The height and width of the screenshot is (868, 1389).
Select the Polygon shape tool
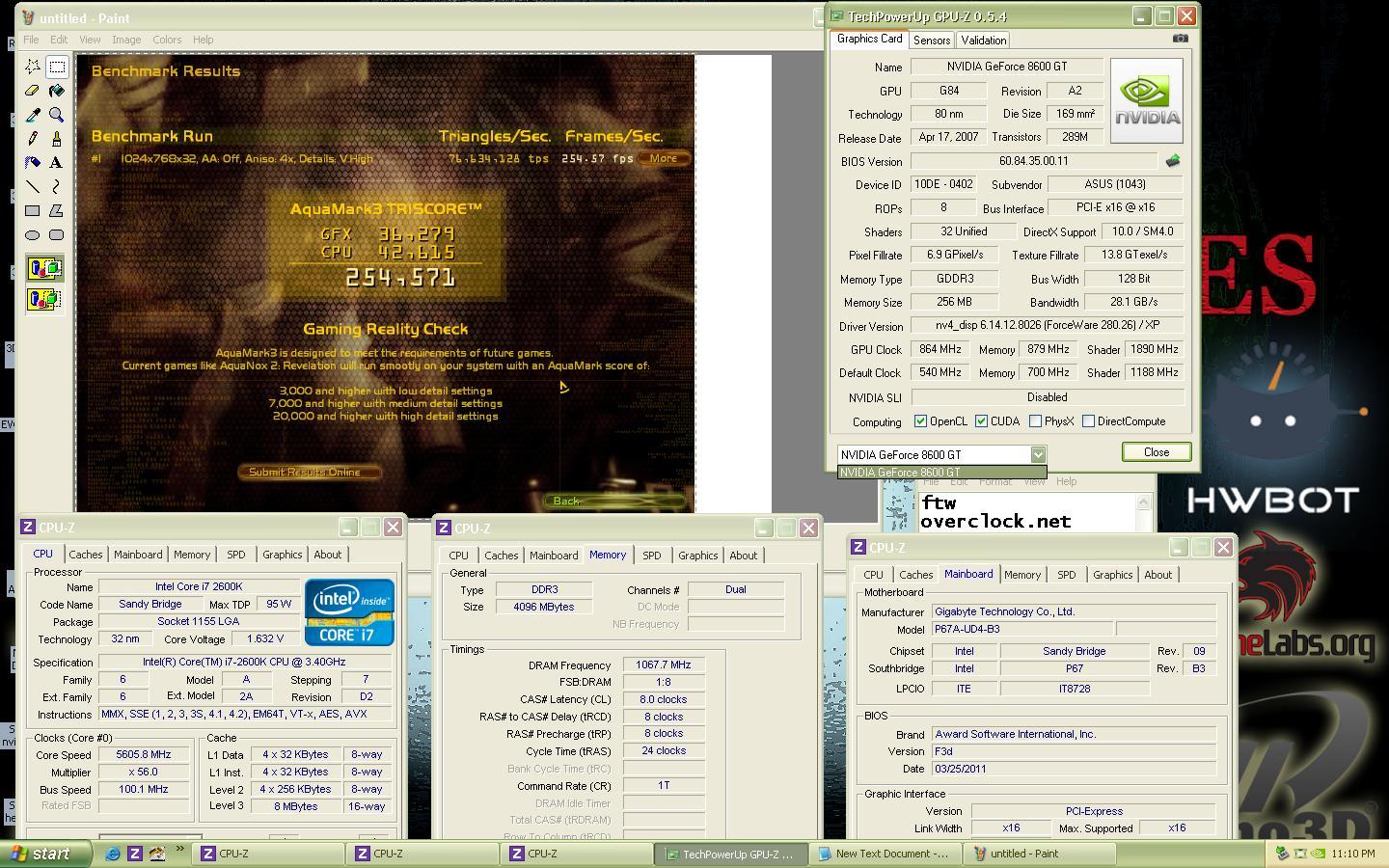(57, 210)
